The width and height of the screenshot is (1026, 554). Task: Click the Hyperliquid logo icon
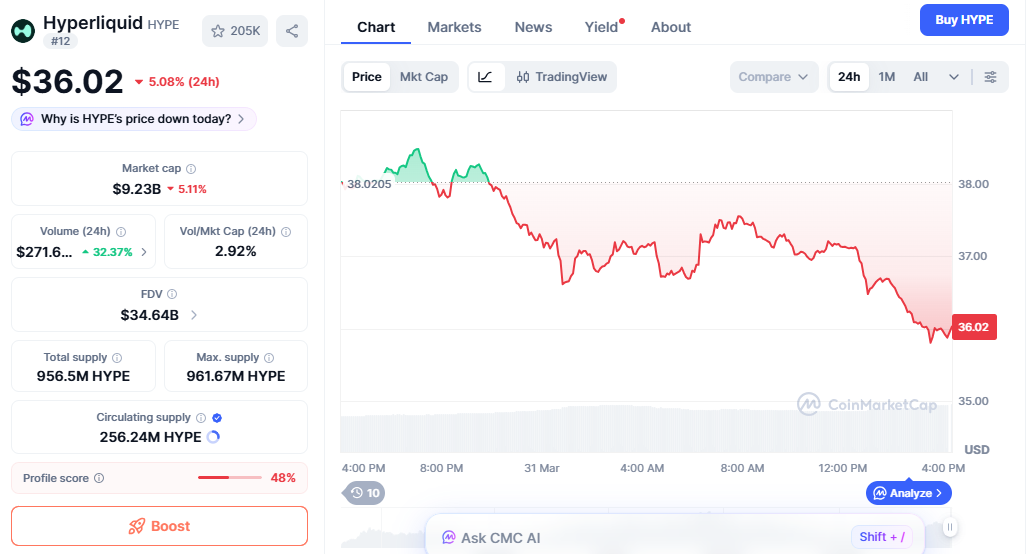coord(23,31)
